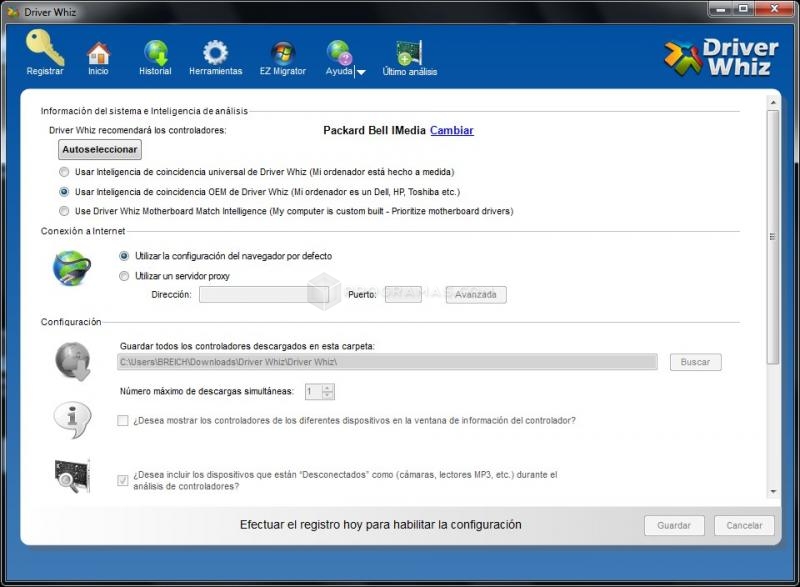
Task: Click the scroll down arrow
Action: pyautogui.click(x=773, y=492)
